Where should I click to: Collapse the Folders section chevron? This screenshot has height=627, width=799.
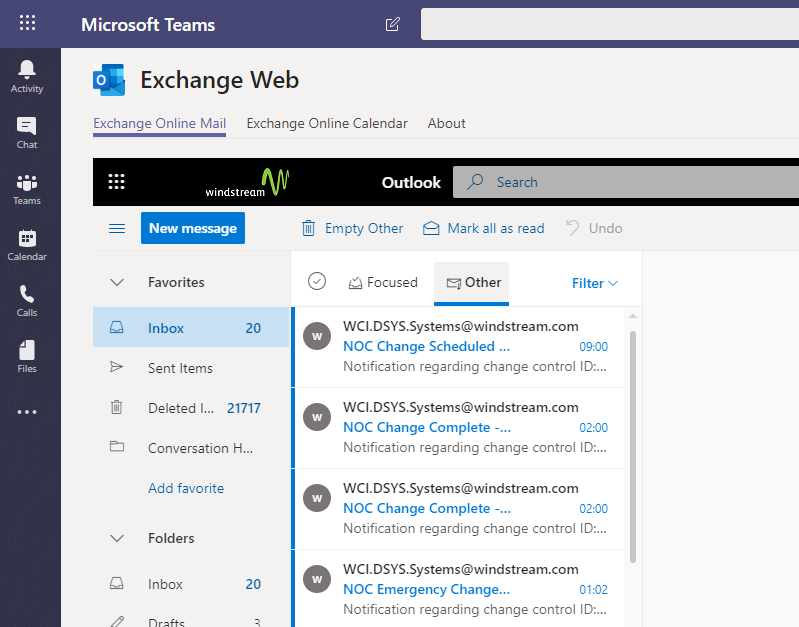117,538
